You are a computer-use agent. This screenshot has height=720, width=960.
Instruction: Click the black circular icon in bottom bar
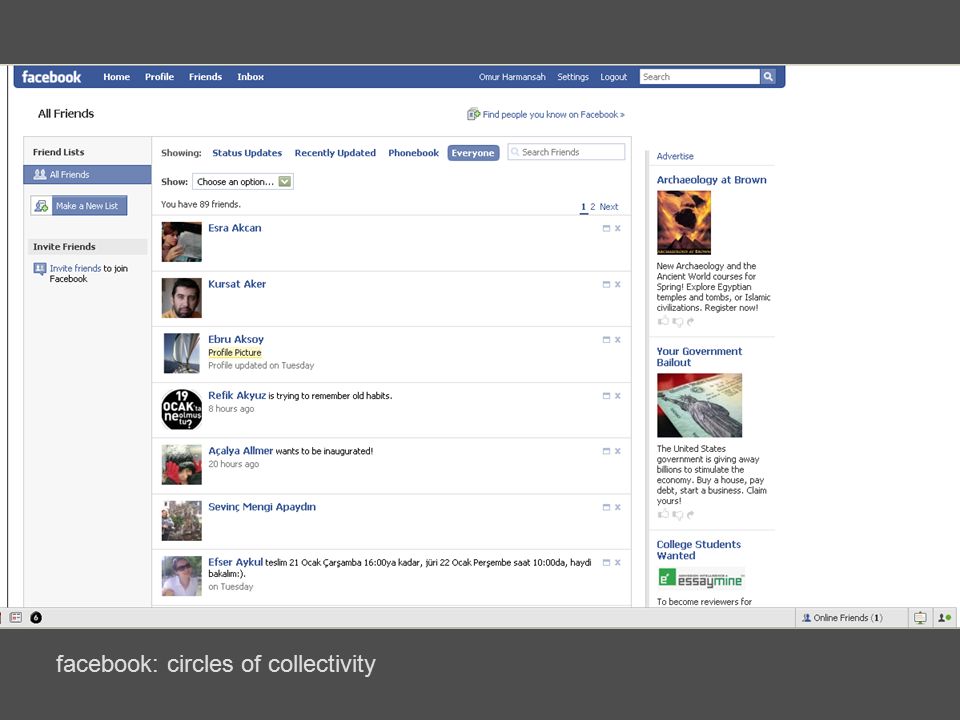(x=36, y=618)
